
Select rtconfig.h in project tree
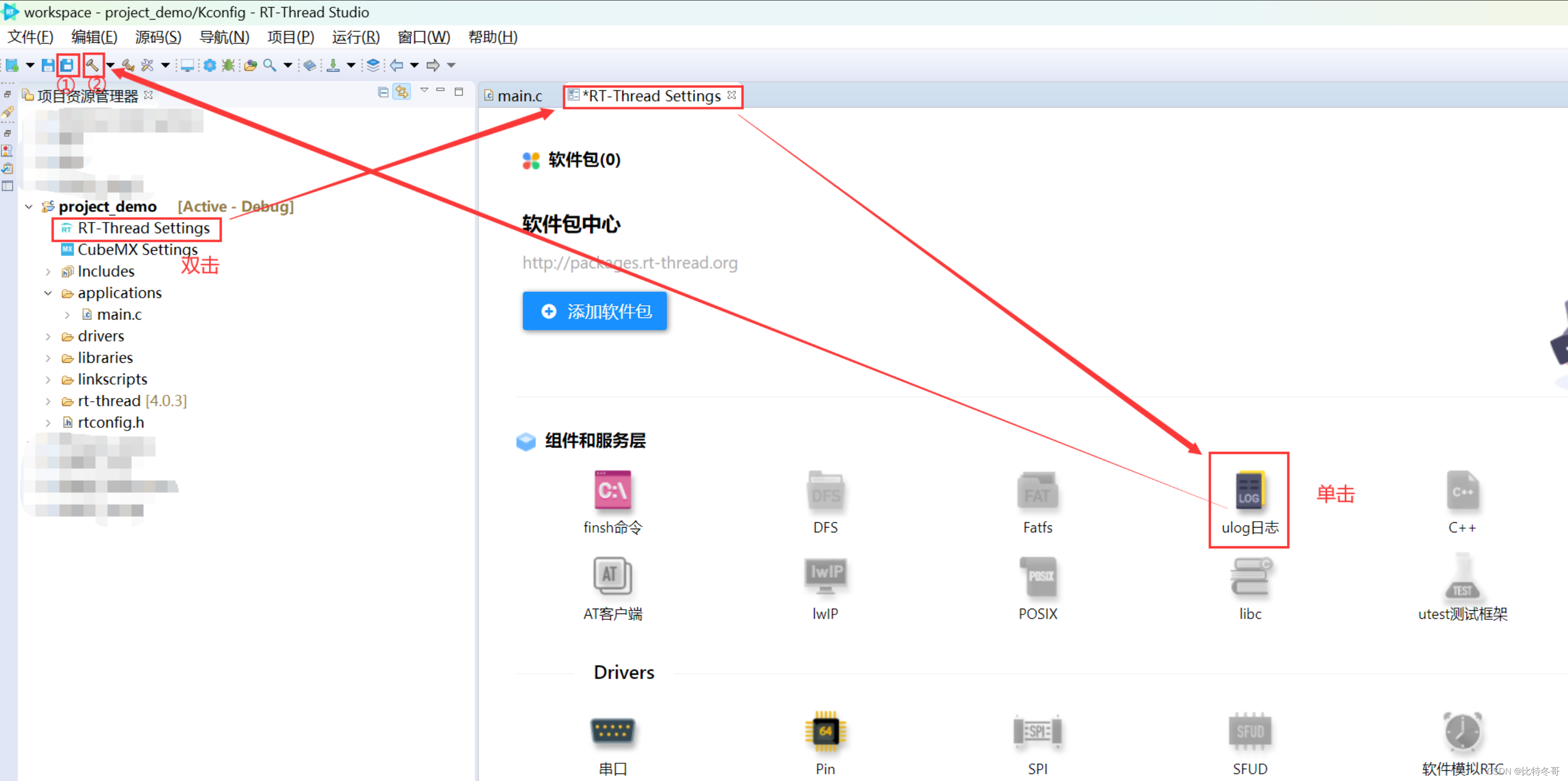coord(104,423)
